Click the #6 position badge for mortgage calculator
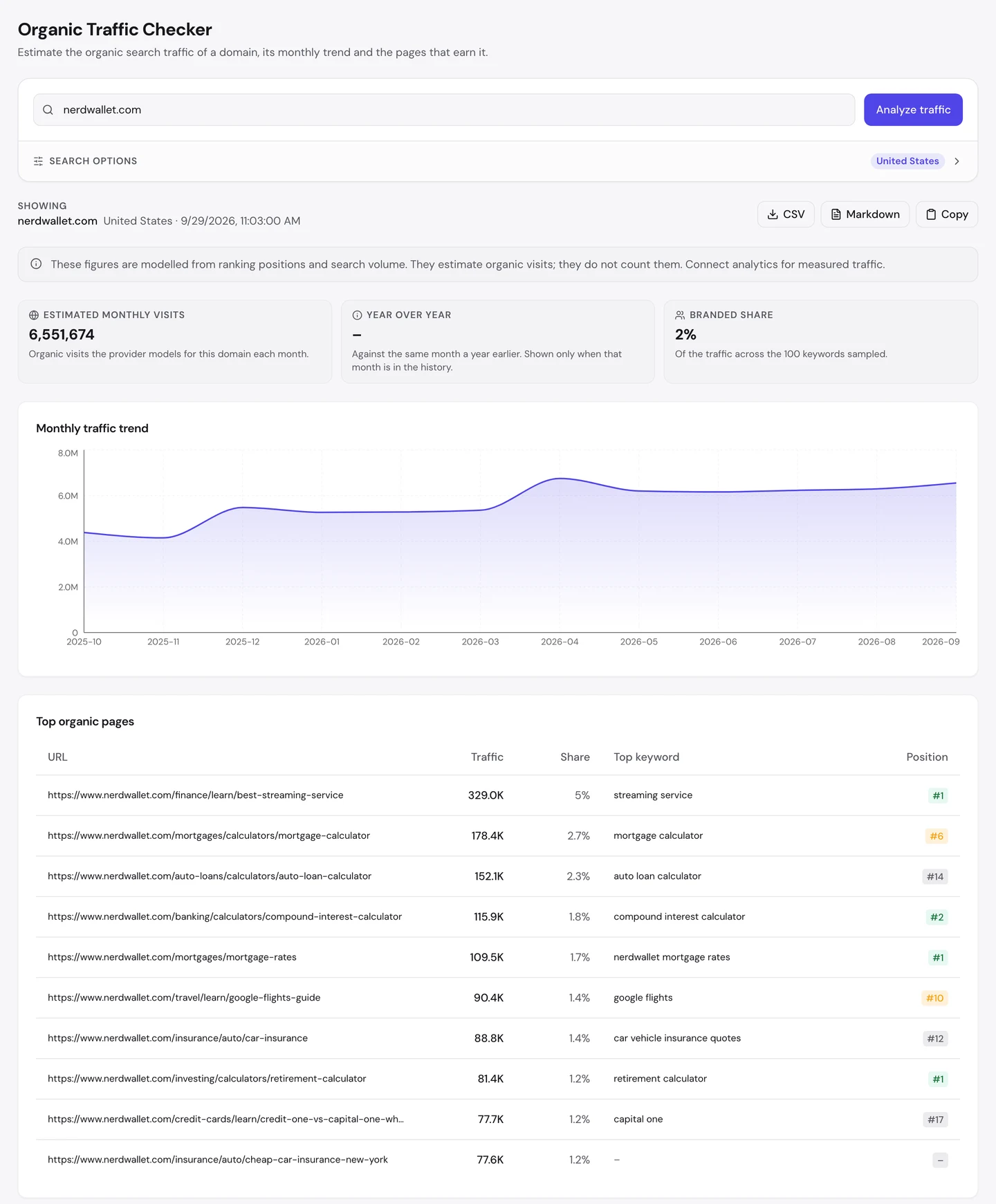 [x=937, y=836]
